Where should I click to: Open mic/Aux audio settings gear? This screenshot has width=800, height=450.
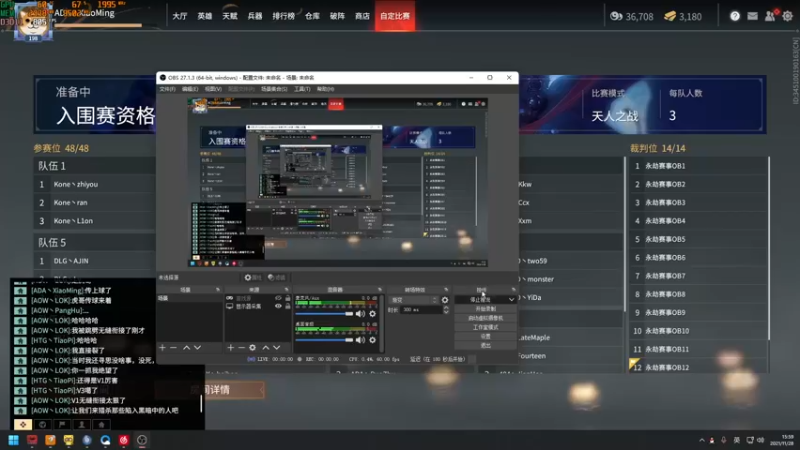[372, 314]
